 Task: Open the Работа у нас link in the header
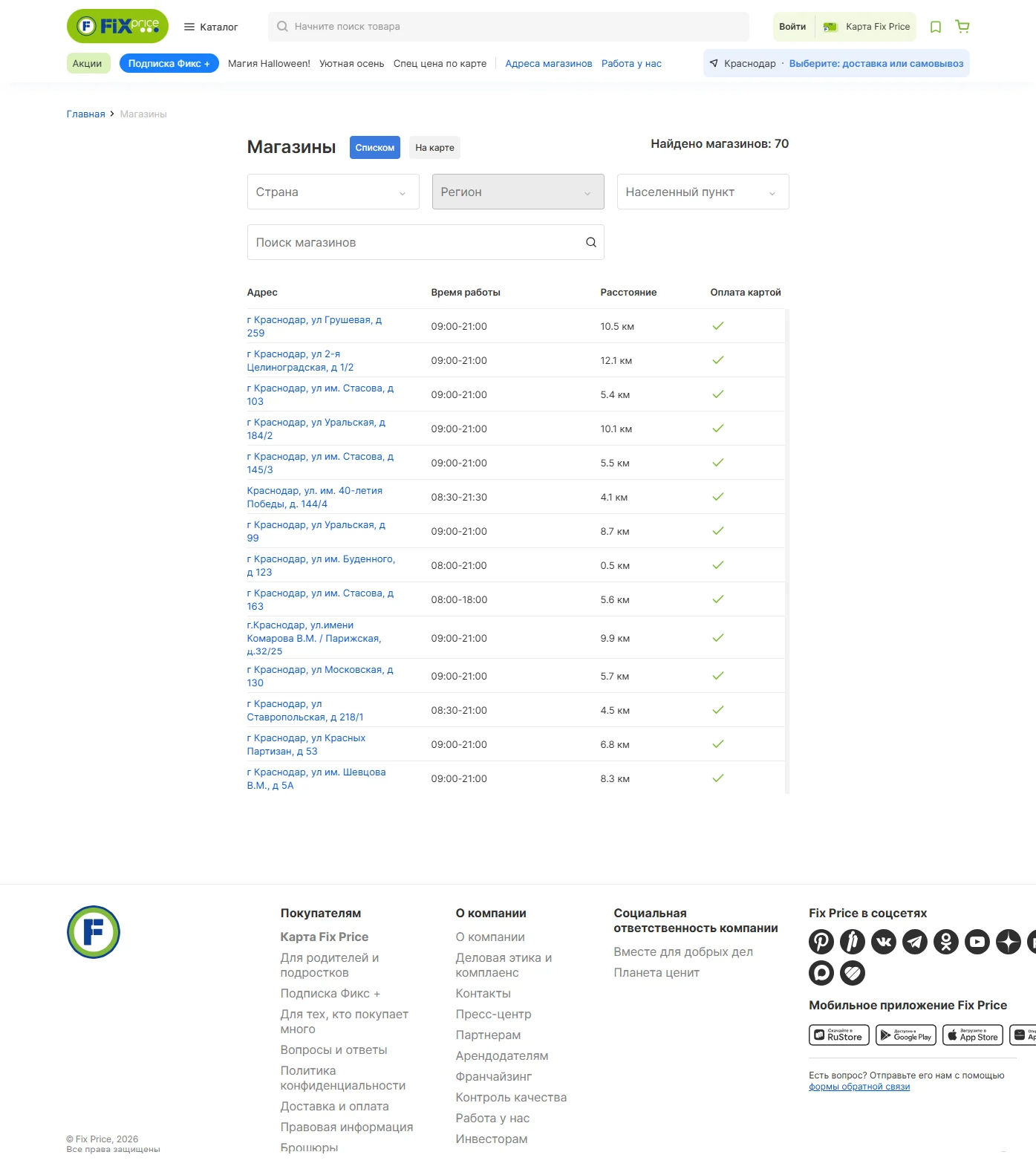[x=631, y=64]
